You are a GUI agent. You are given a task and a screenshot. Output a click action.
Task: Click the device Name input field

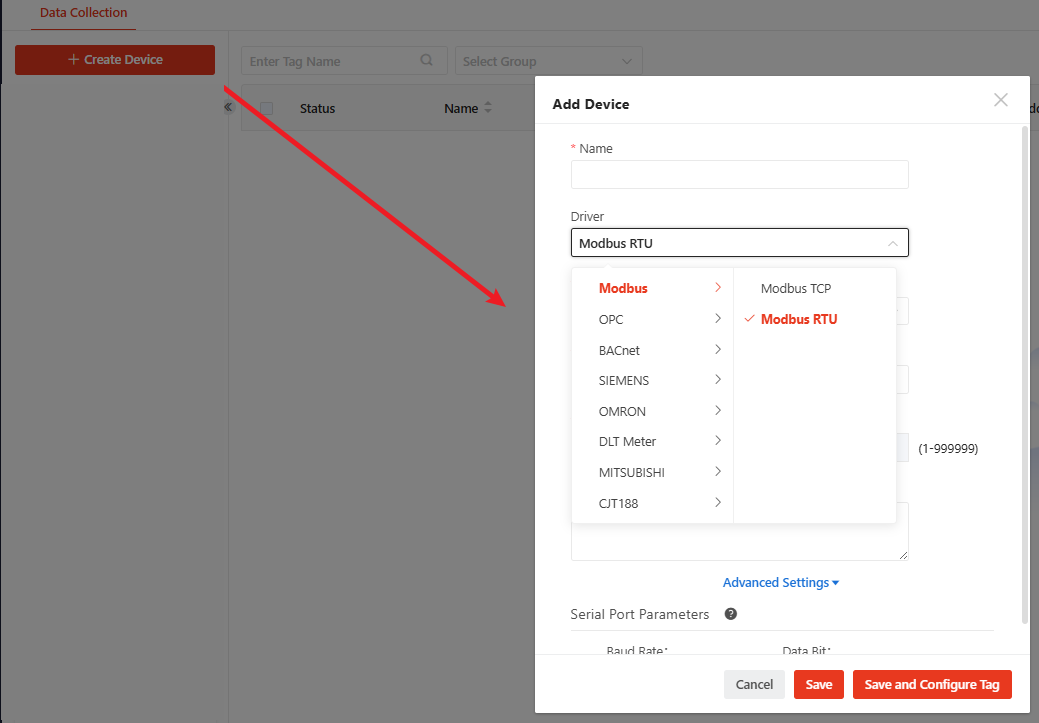pyautogui.click(x=739, y=175)
